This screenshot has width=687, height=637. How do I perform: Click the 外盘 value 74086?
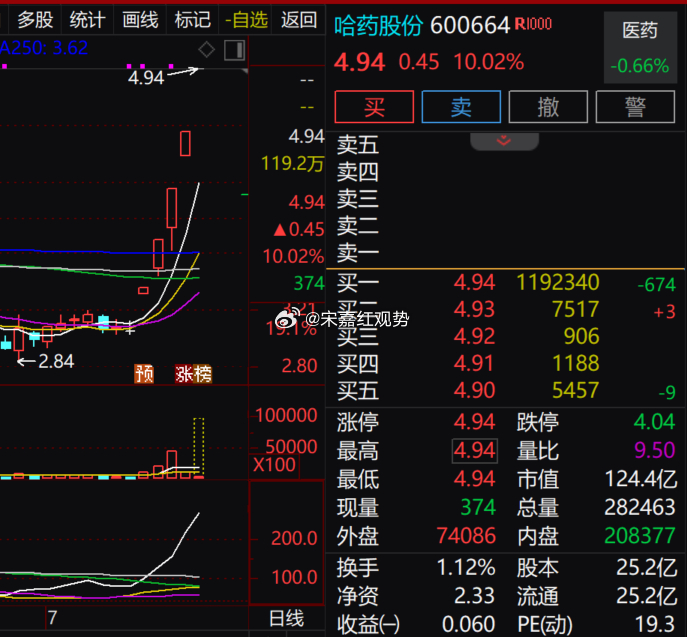pos(466,536)
